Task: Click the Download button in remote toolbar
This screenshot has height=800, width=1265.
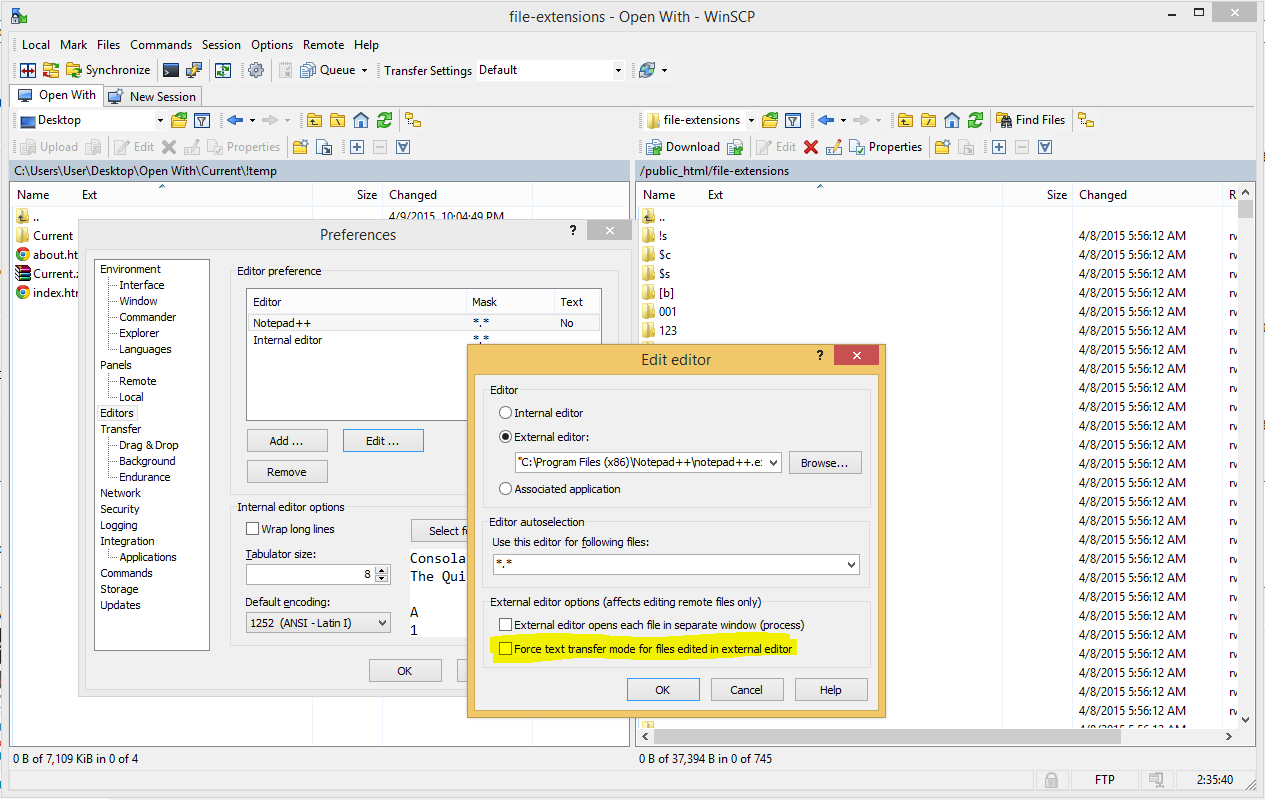Action: tap(683, 147)
